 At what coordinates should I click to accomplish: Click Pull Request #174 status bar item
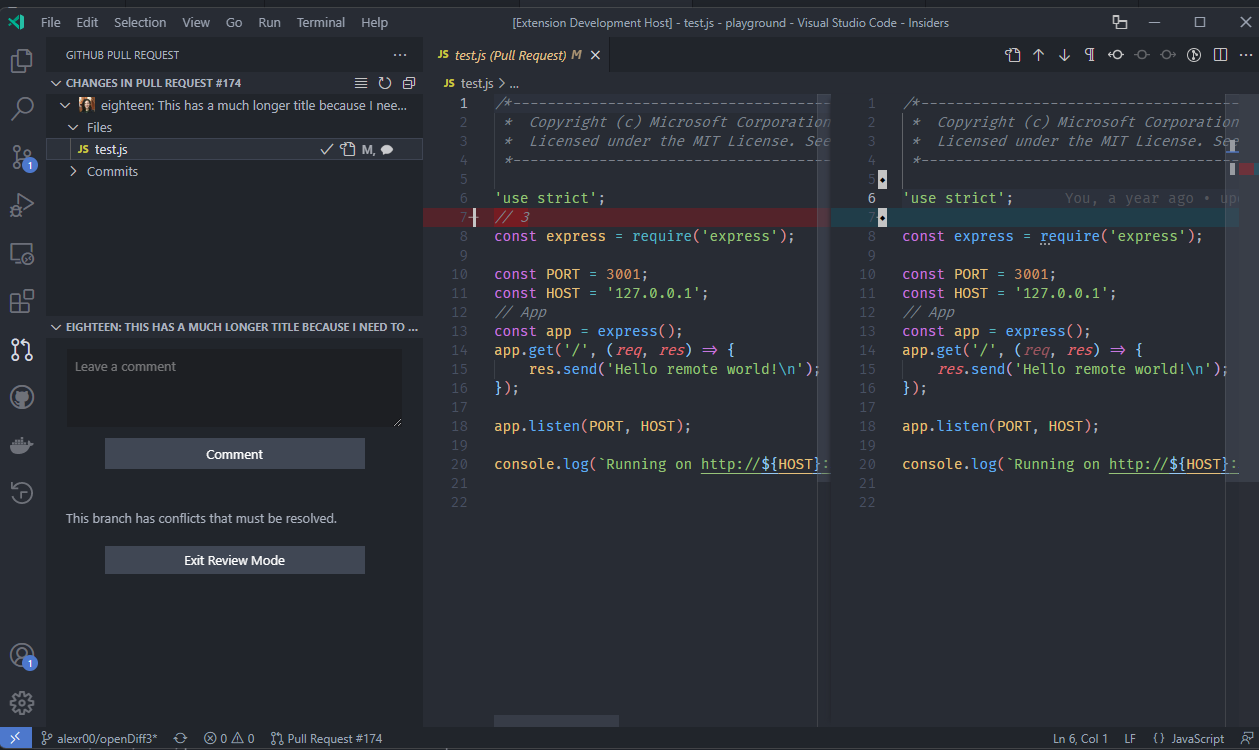point(326,739)
